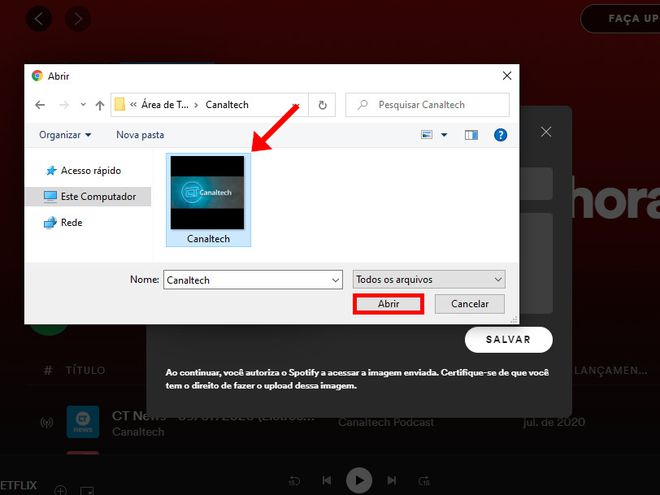This screenshot has height=495, width=660.
Task: Click the now-playing indicator beside CT News
Action: pos(46,423)
